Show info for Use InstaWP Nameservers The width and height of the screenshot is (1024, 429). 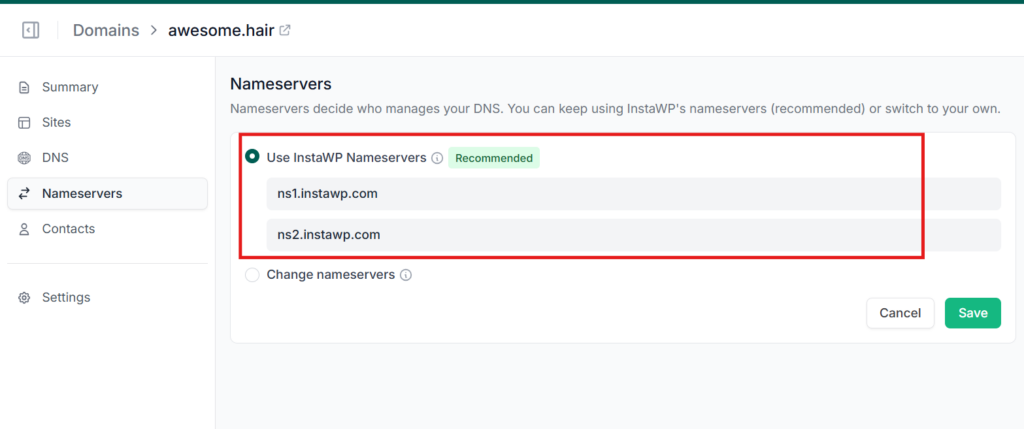(438, 158)
